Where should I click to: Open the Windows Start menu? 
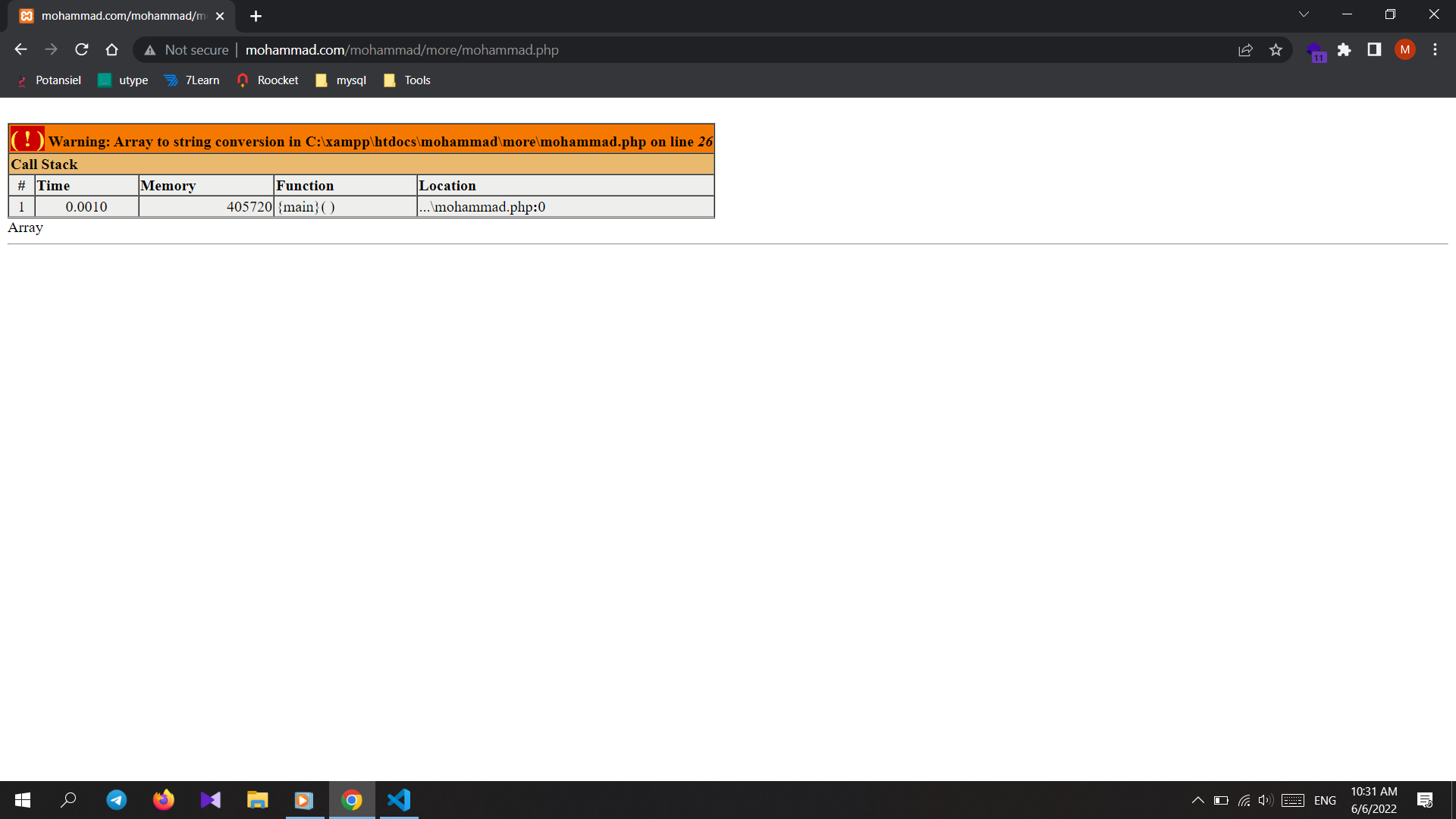[23, 800]
